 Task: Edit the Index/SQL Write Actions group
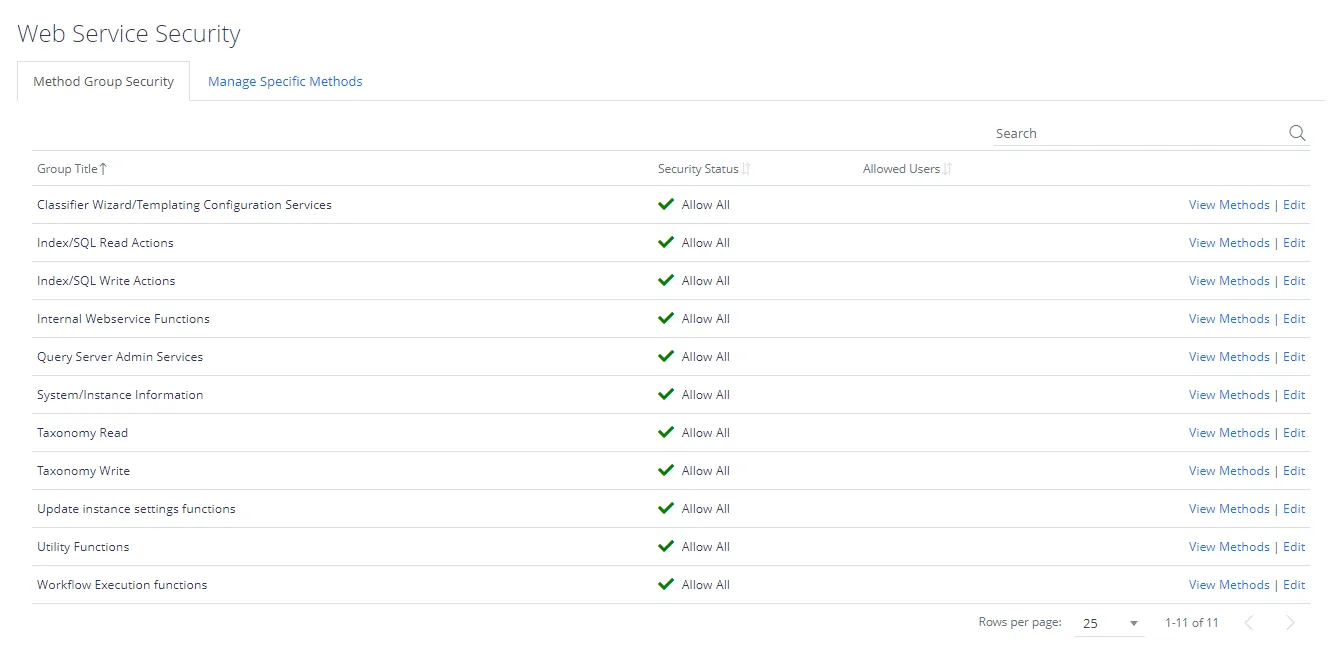(1294, 281)
